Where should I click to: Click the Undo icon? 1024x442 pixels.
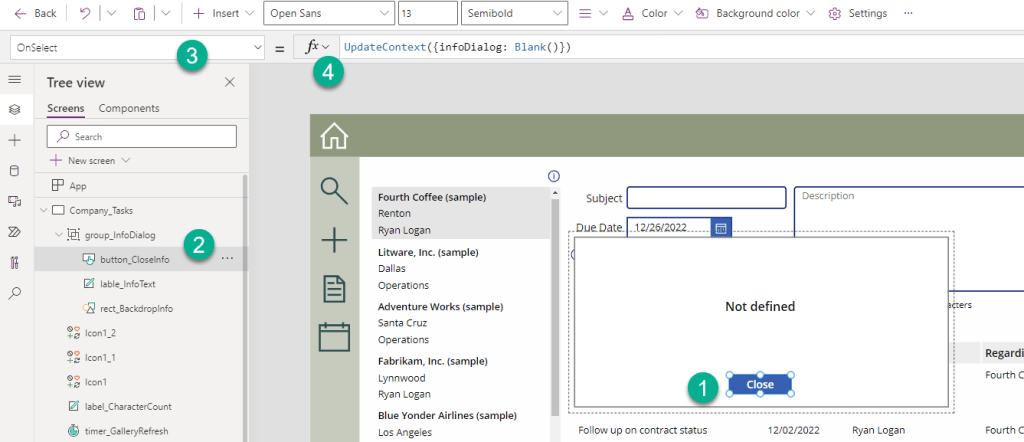85,13
